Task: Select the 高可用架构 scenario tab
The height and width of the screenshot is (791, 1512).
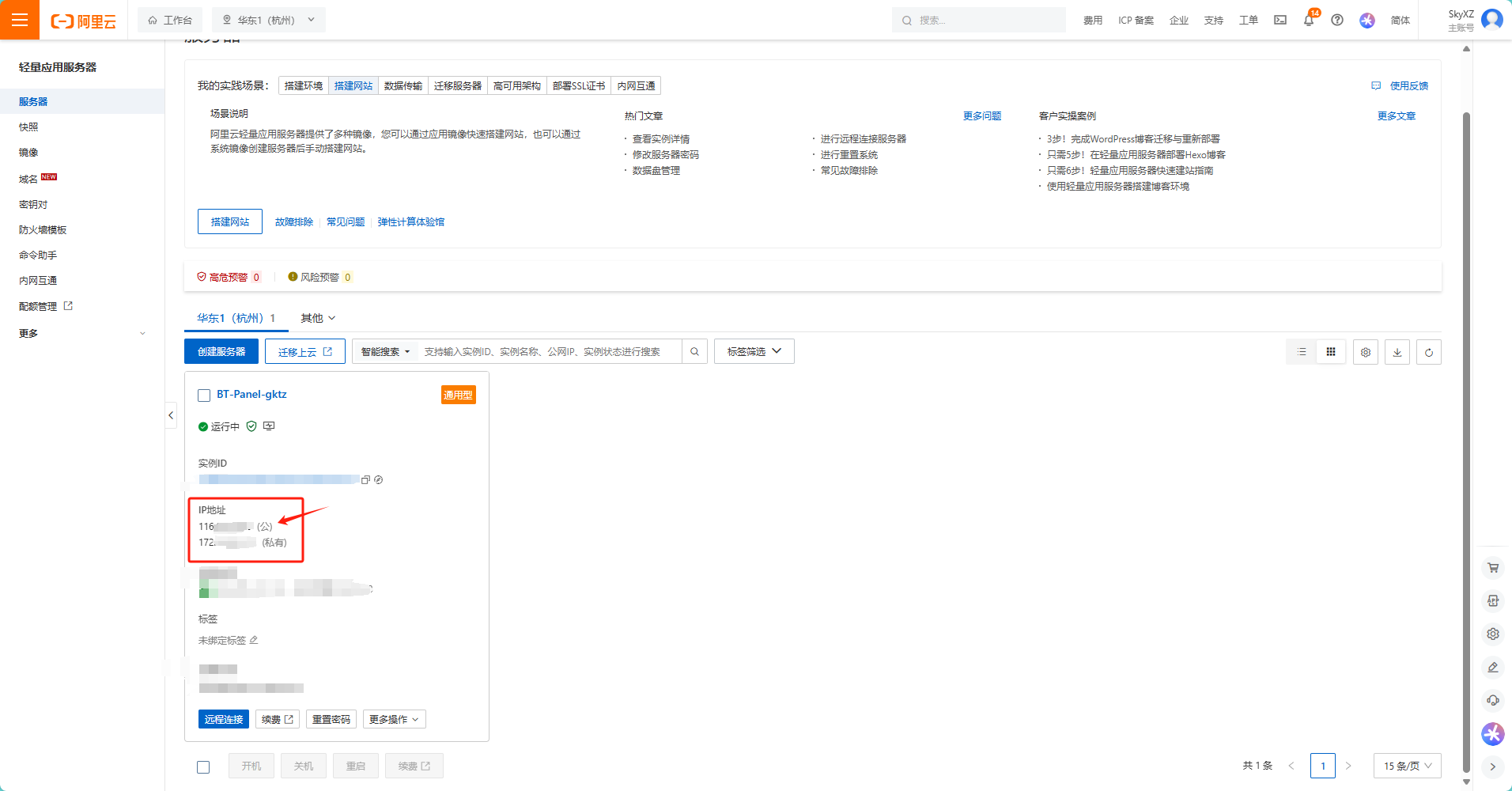Action: [517, 85]
